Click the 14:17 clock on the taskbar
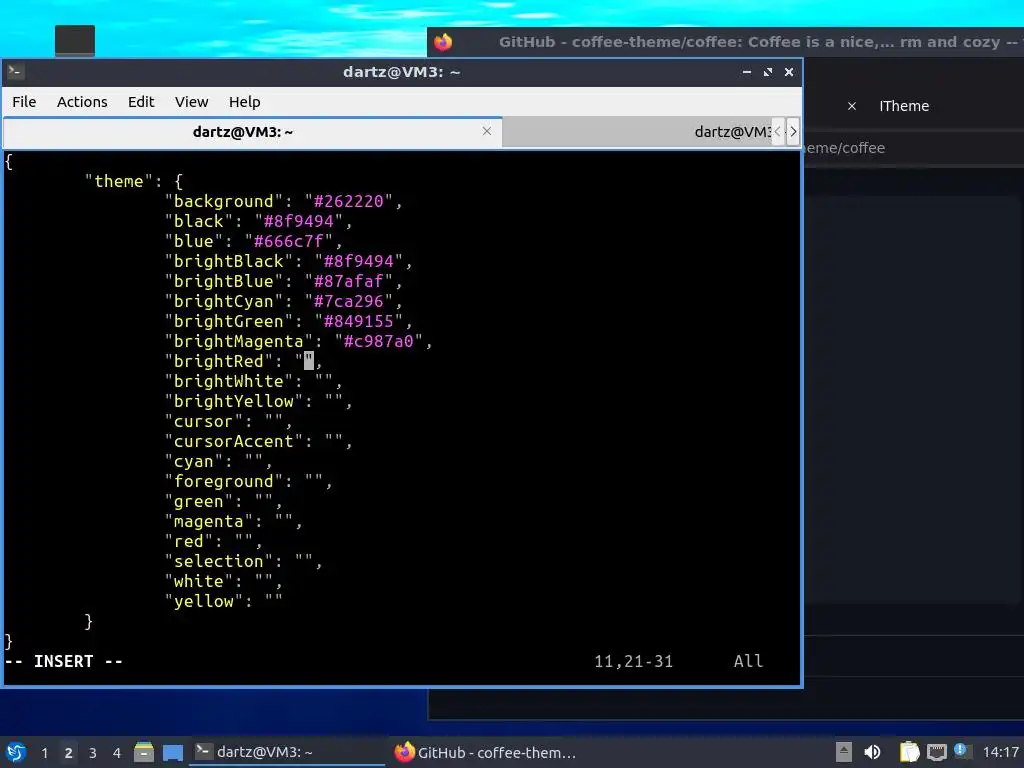Viewport: 1024px width, 768px height. coord(1000,753)
